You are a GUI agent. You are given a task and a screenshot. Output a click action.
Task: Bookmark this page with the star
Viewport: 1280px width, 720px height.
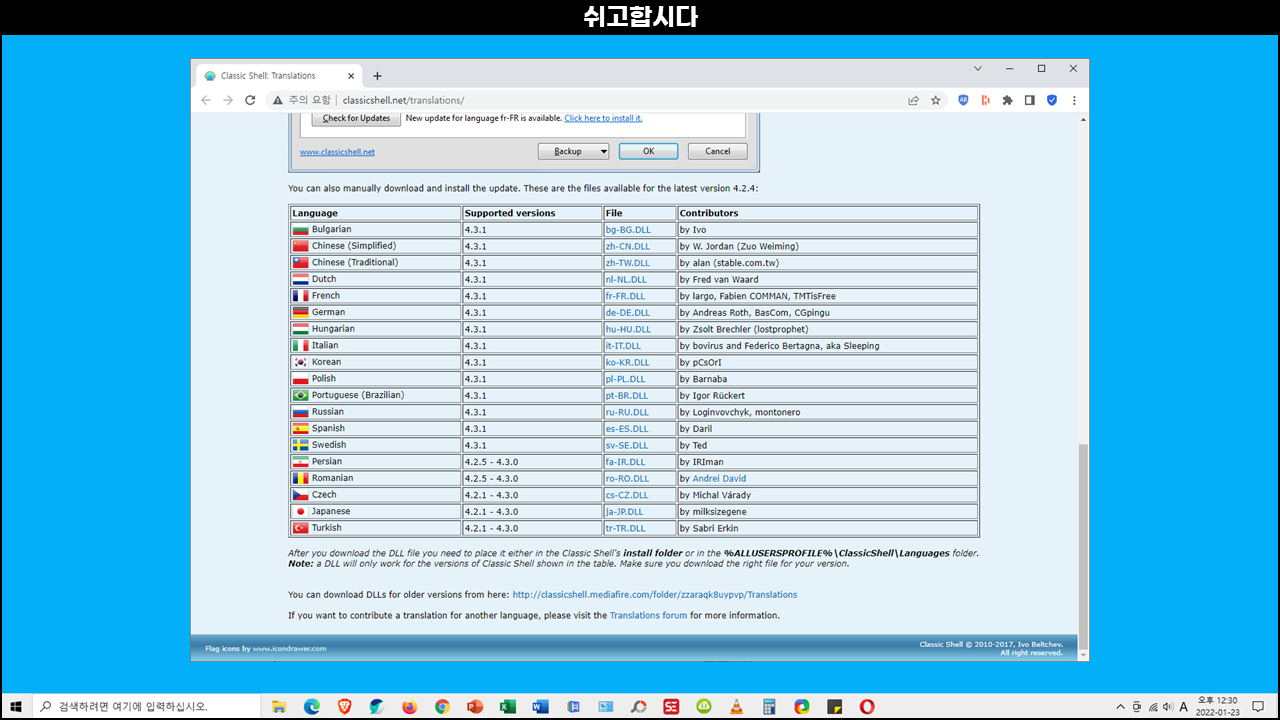point(936,100)
